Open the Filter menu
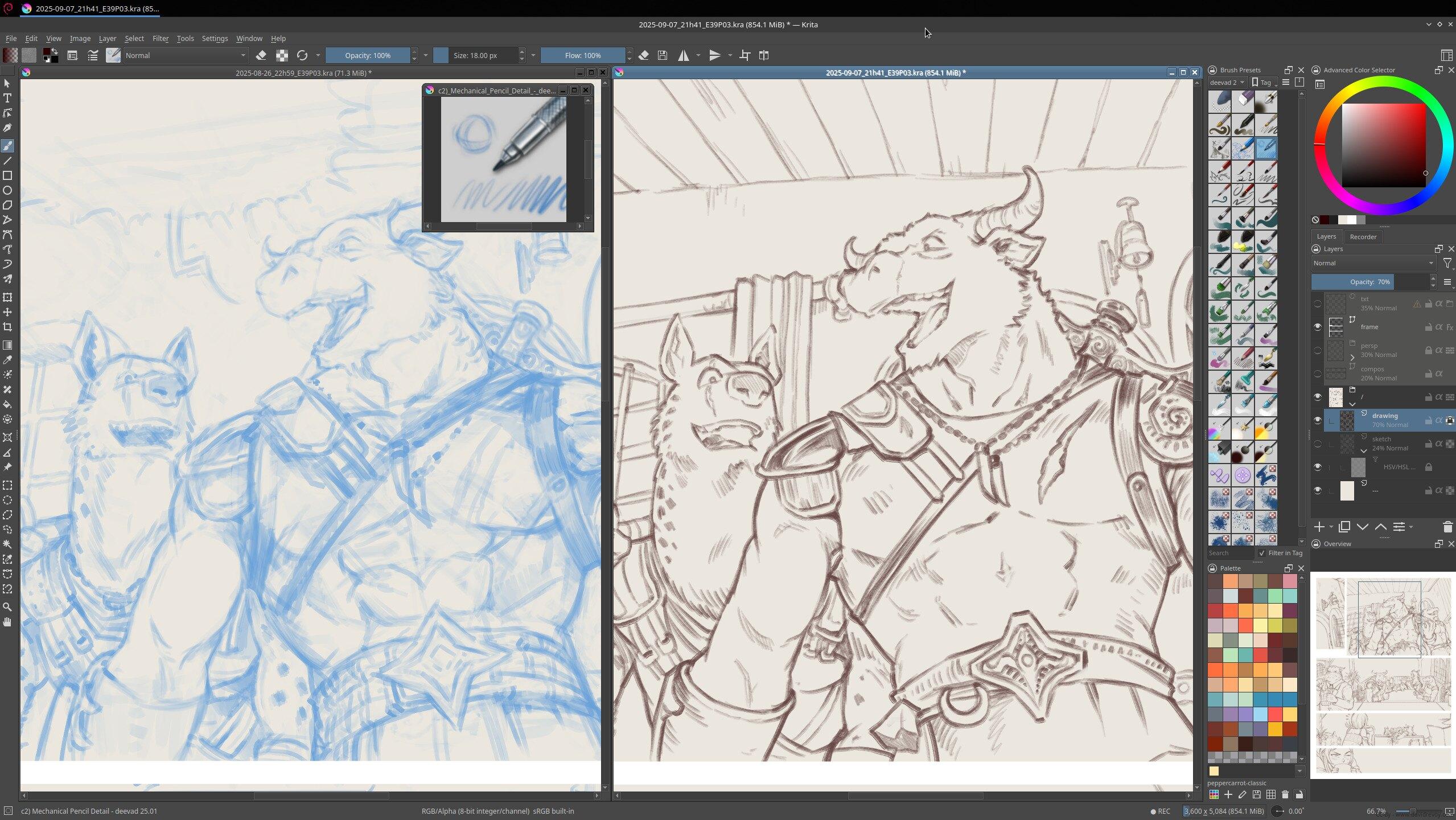Screen dimensions: 1456x820 (160, 38)
